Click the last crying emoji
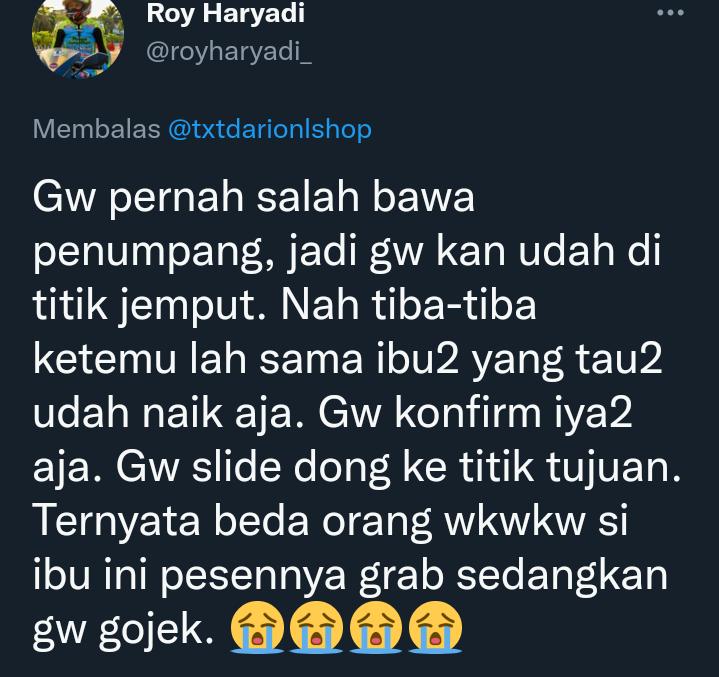Screen dimensions: 719x677 [x=435, y=627]
